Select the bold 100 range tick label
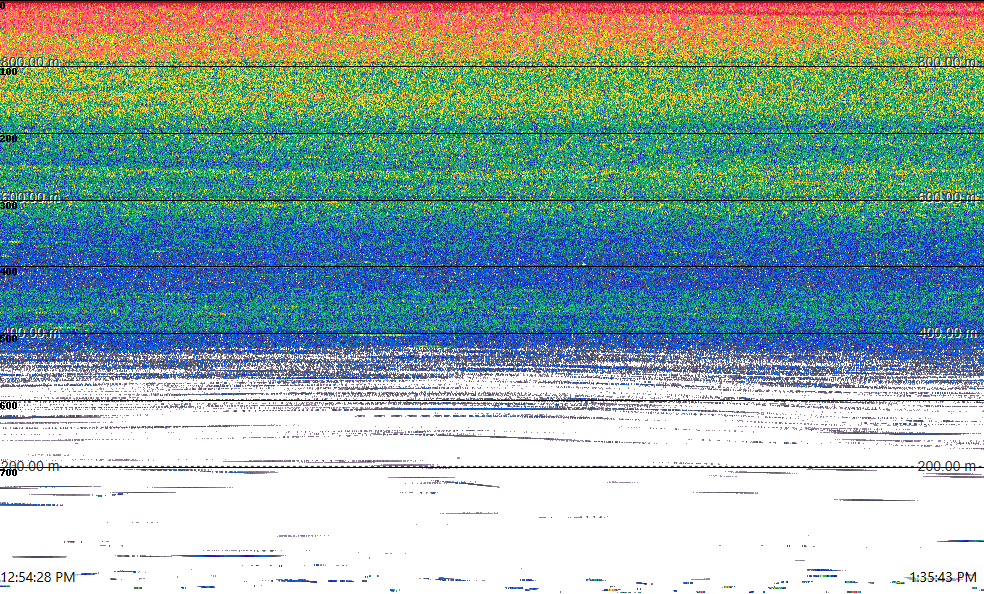984x594 pixels. coord(9,72)
